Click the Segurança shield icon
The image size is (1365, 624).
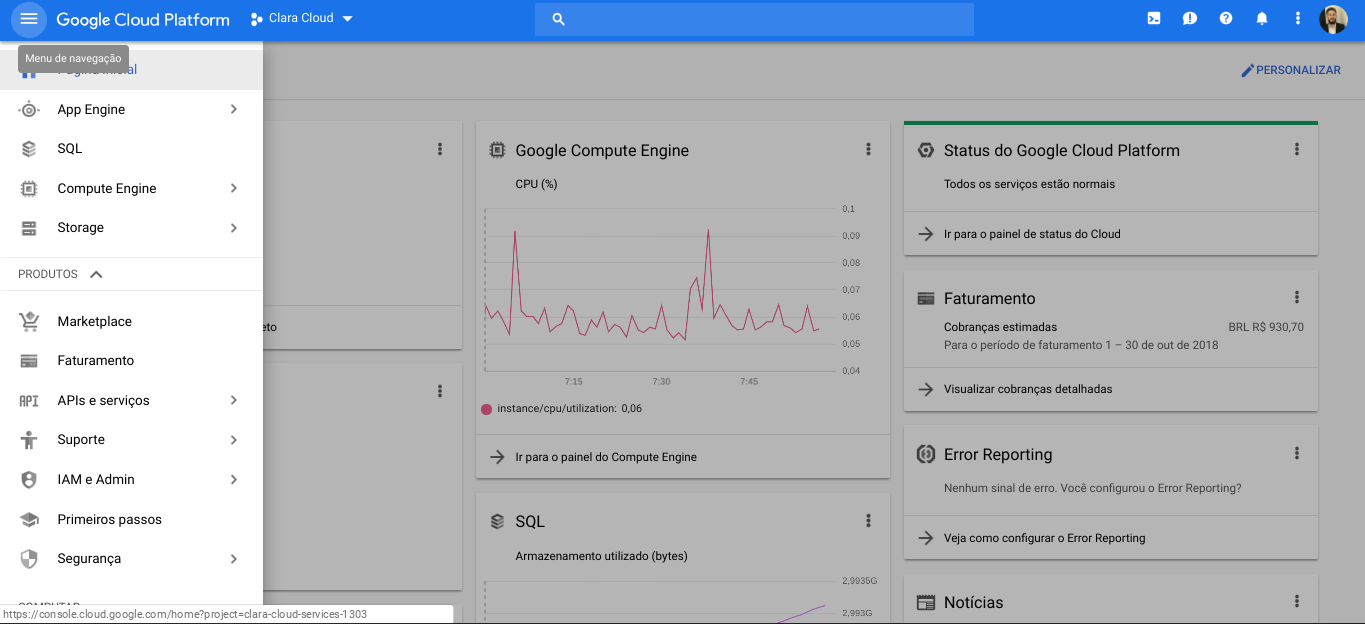tap(29, 559)
